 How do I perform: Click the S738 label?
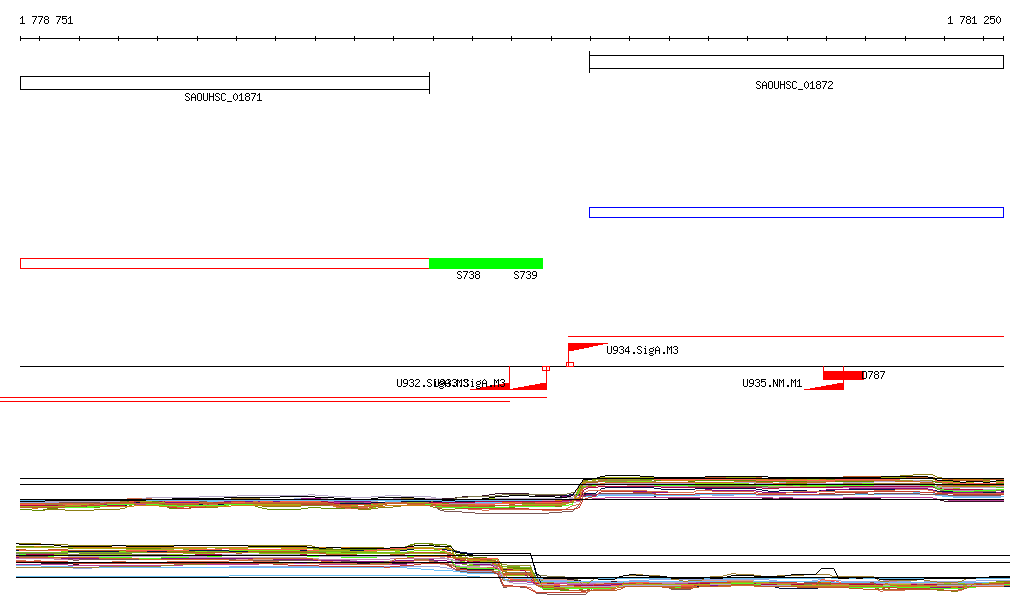coord(468,275)
